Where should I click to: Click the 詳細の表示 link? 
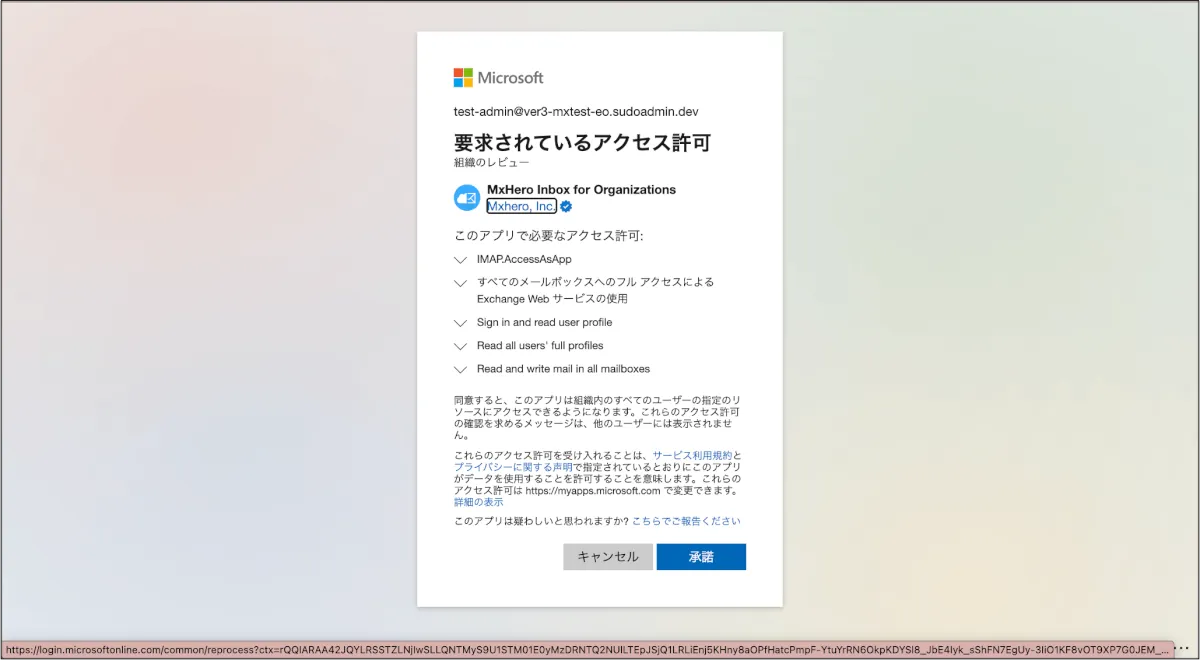pyautogui.click(x=479, y=502)
